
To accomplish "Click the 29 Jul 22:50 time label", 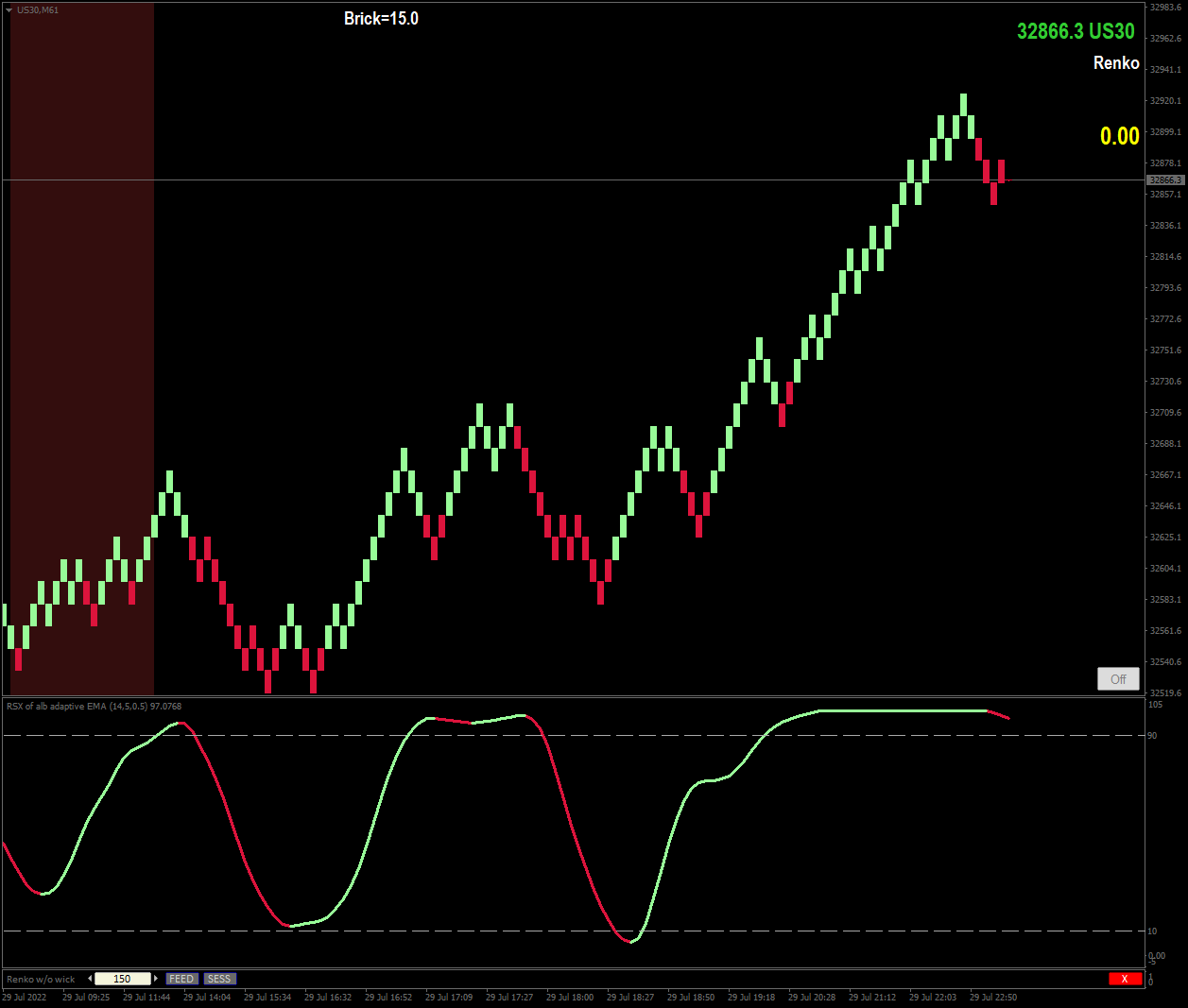I will click(x=993, y=998).
